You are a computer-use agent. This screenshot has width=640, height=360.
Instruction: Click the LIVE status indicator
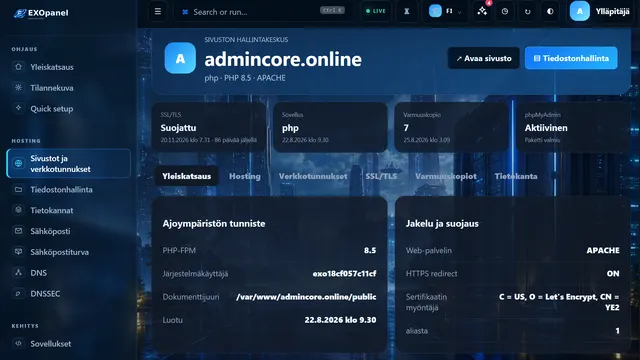[376, 11]
